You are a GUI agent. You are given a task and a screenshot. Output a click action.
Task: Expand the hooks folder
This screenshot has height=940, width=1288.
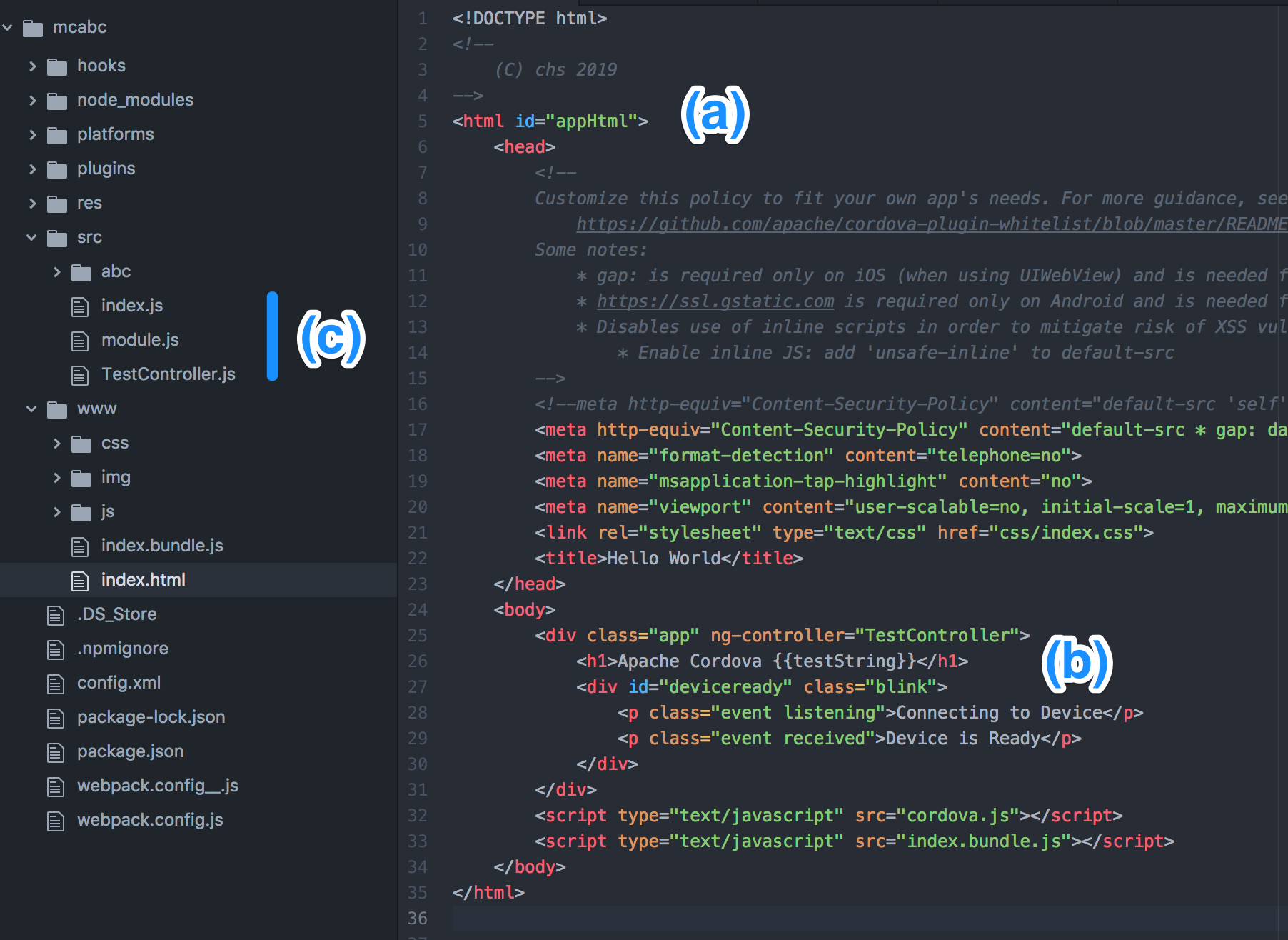coord(33,66)
